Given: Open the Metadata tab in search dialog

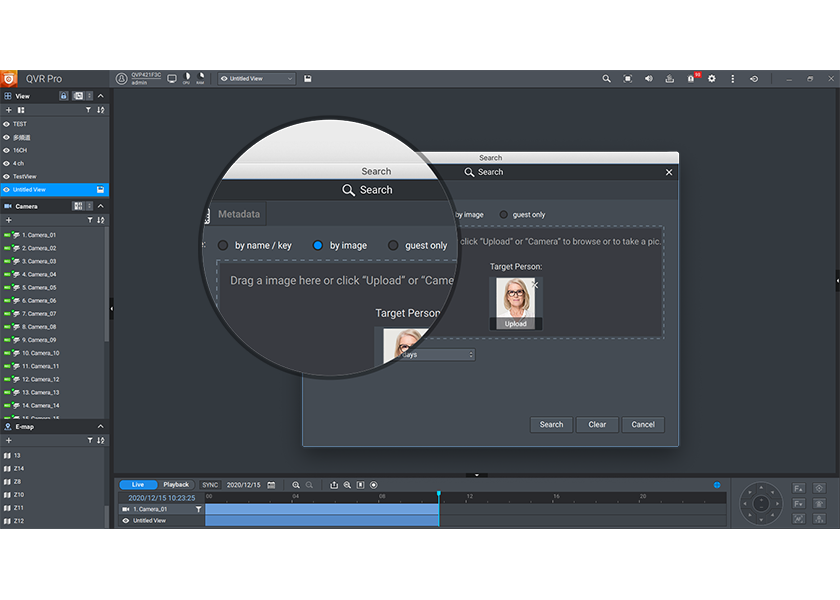Looking at the screenshot, I should (x=239, y=214).
